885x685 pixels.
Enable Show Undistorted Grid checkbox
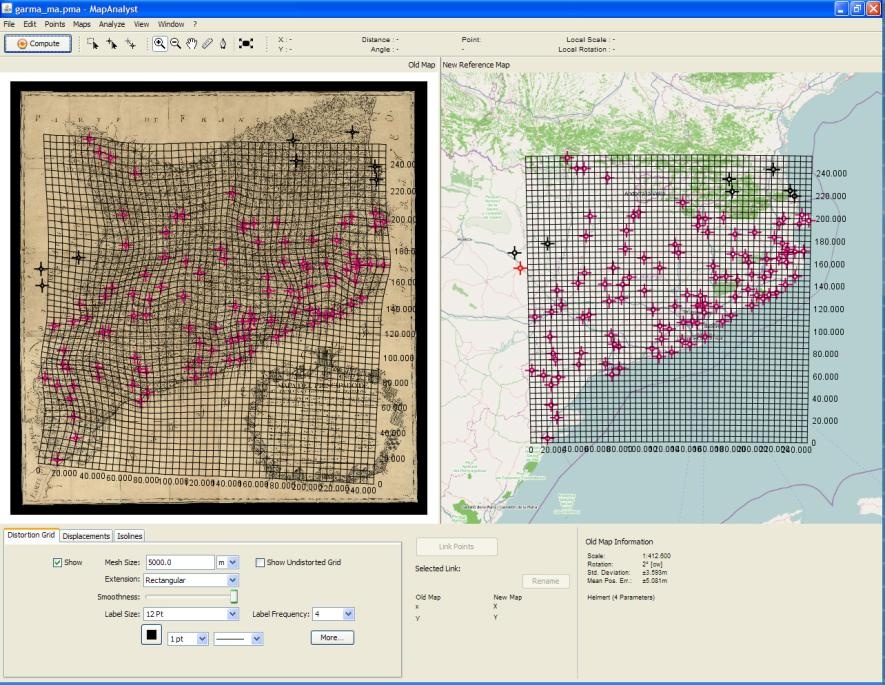click(260, 563)
